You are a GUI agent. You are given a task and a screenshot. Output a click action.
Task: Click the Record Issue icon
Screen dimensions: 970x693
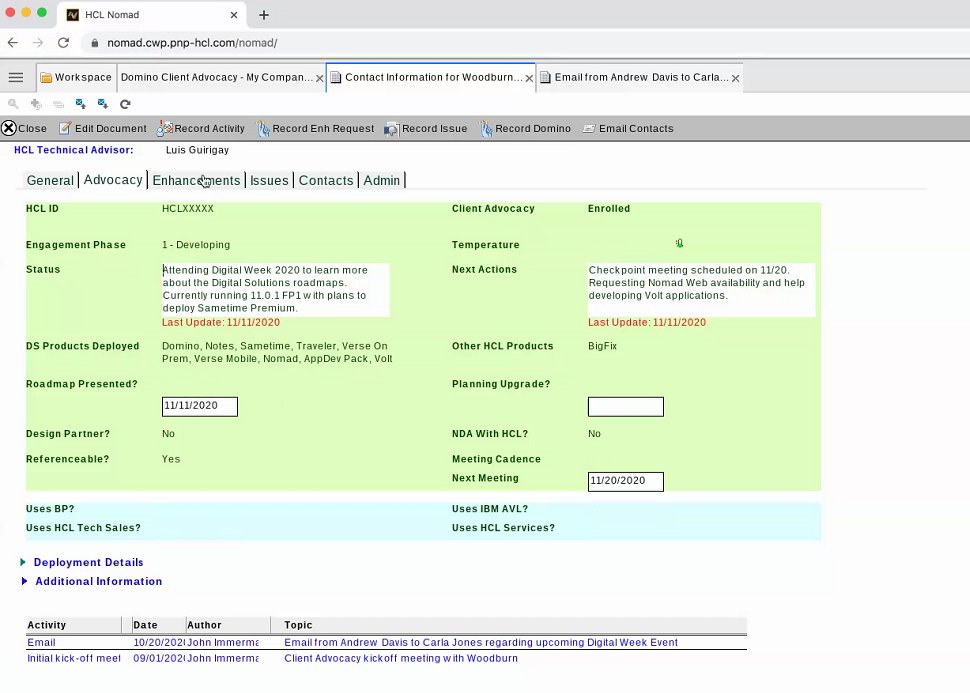click(x=392, y=129)
